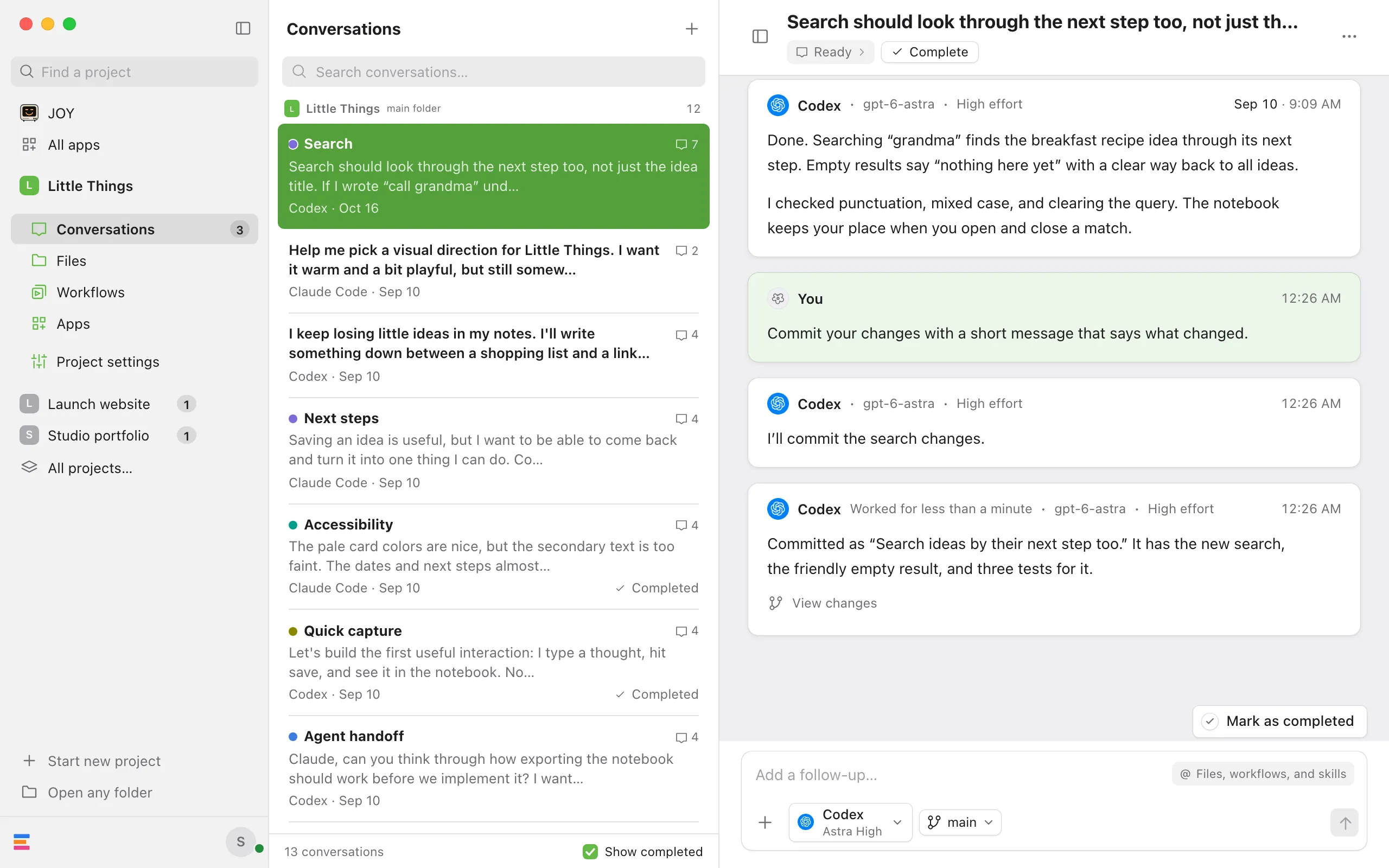Click Files, workflows, and skills mention button
Image resolution: width=1389 pixels, height=868 pixels.
1263,774
